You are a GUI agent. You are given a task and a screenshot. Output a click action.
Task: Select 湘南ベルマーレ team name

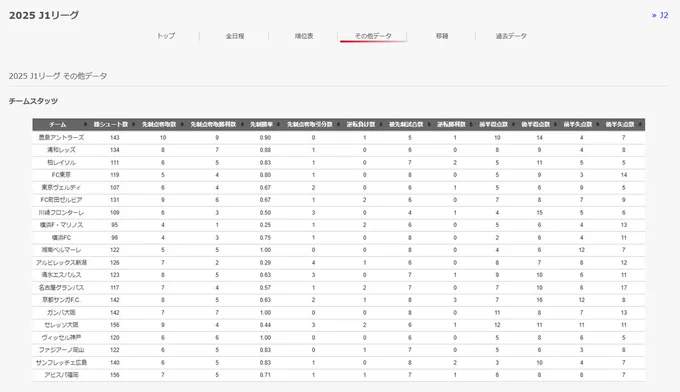pyautogui.click(x=61, y=250)
